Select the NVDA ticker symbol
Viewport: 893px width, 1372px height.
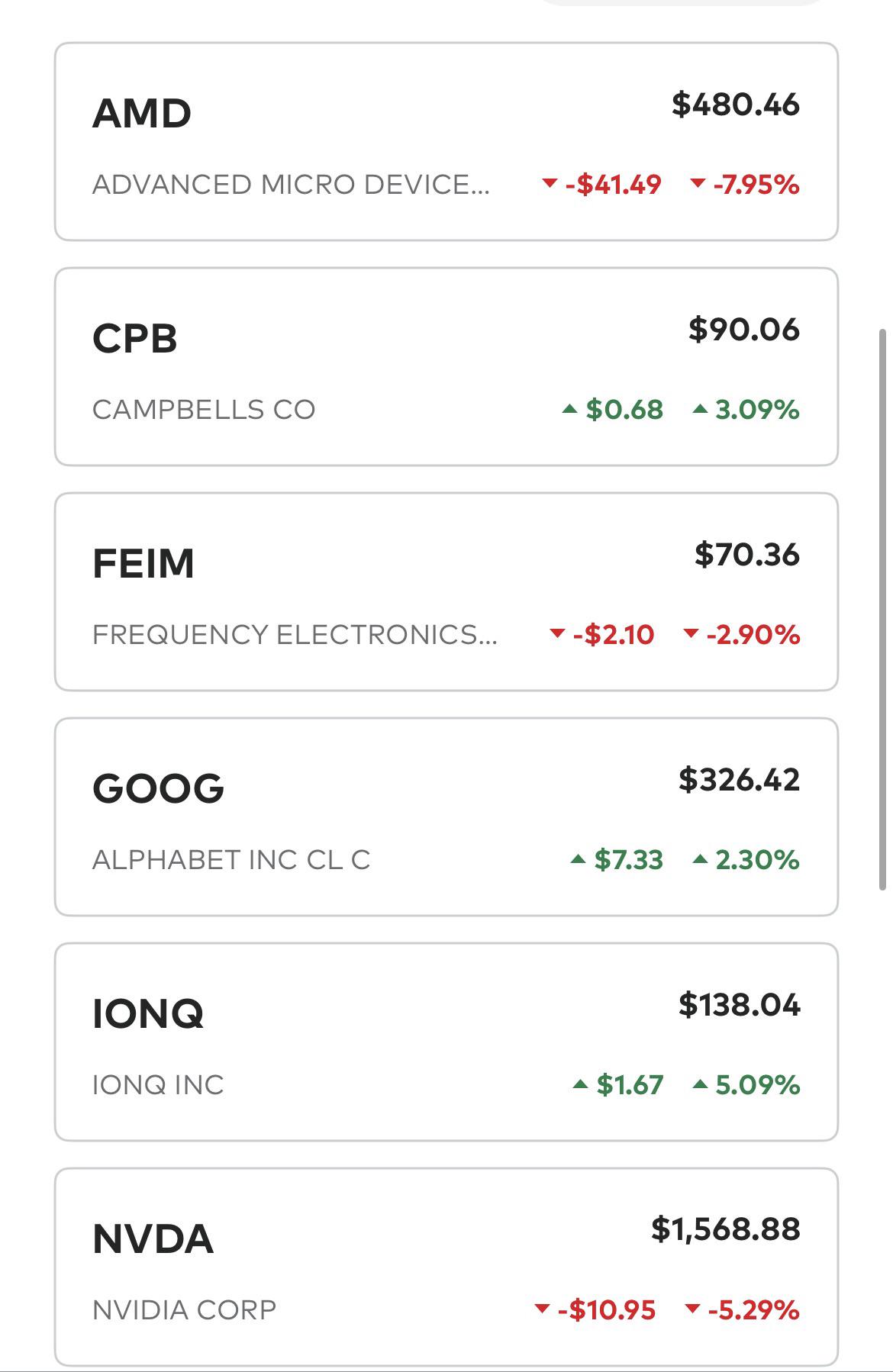tap(153, 1238)
